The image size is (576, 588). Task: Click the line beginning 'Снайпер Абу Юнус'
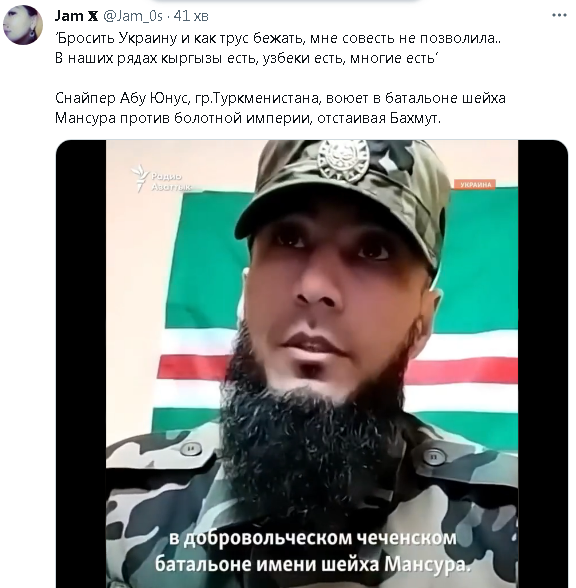(x=280, y=98)
